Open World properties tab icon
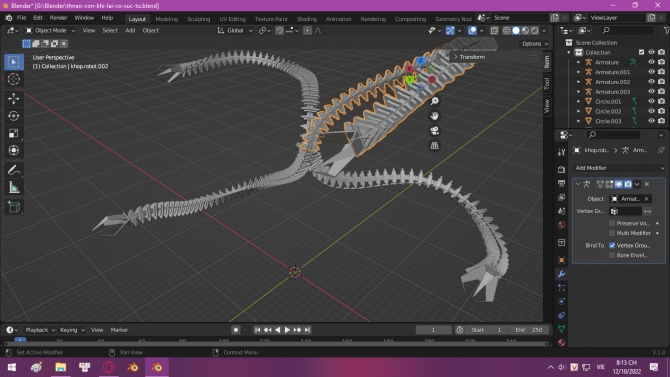Screen dimensions: 670x377 pos(561,225)
